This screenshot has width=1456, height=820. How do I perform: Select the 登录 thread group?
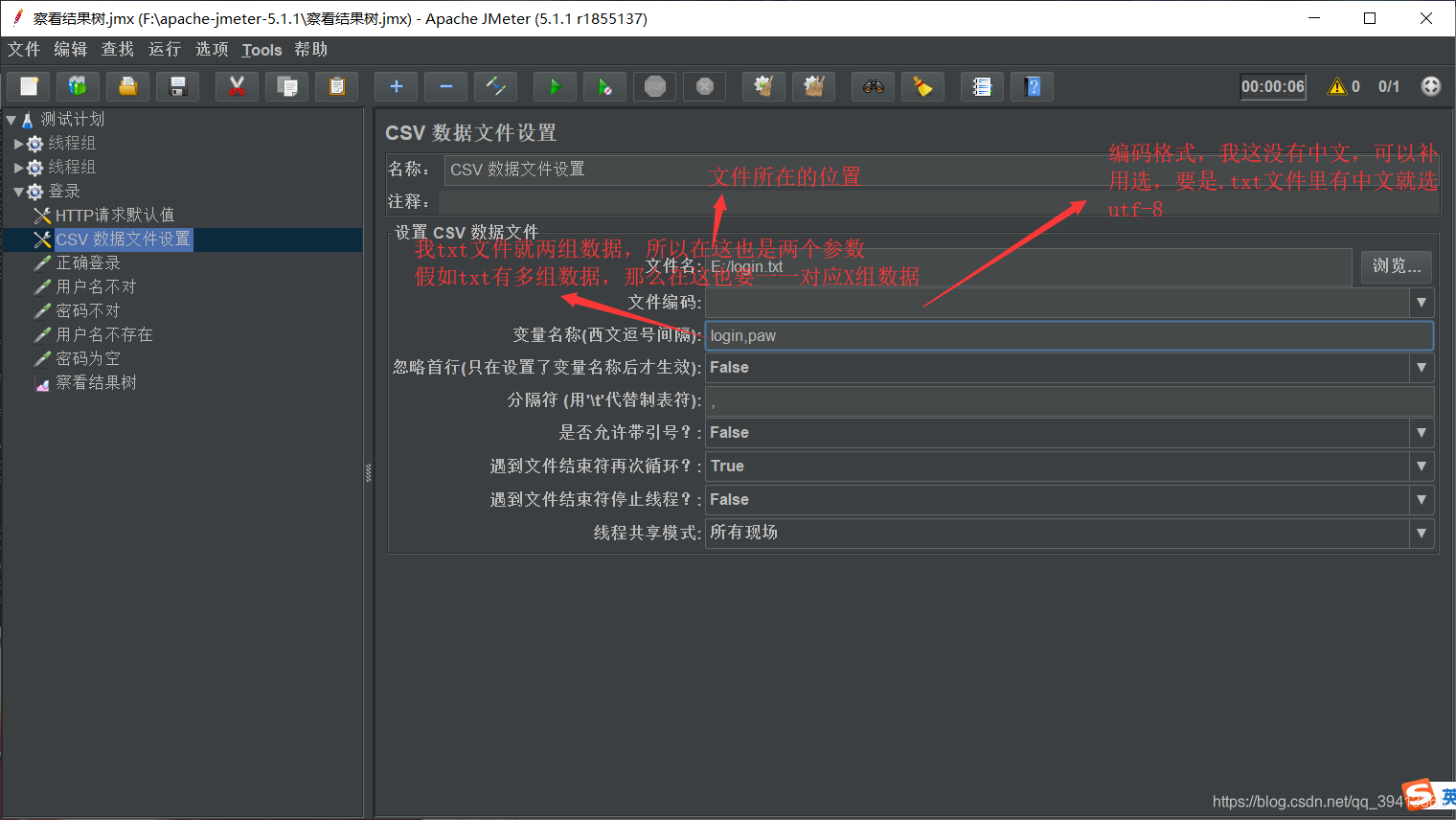[64, 192]
